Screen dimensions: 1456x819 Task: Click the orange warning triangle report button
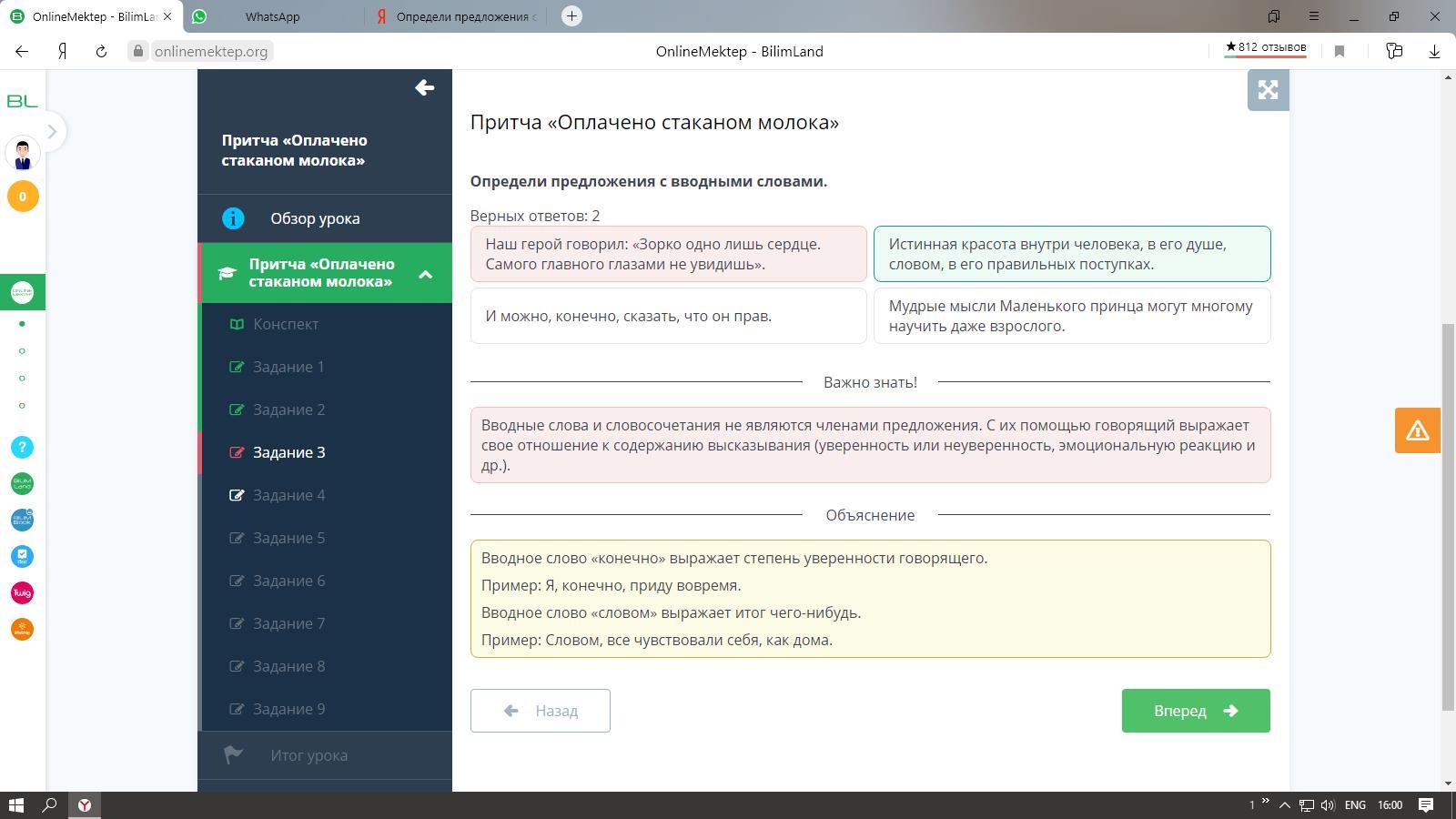[1417, 430]
